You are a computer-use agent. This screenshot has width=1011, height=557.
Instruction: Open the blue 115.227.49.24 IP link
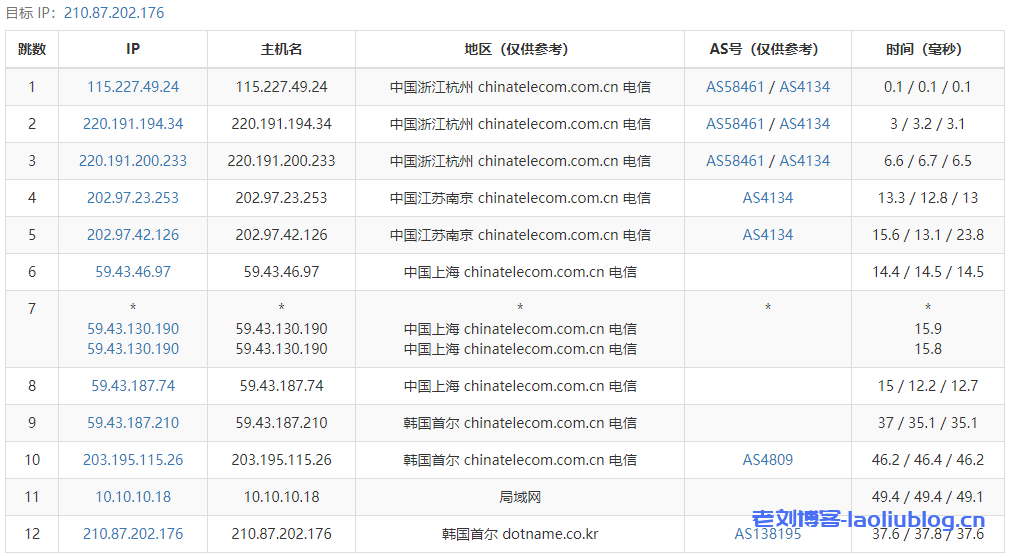pos(133,87)
